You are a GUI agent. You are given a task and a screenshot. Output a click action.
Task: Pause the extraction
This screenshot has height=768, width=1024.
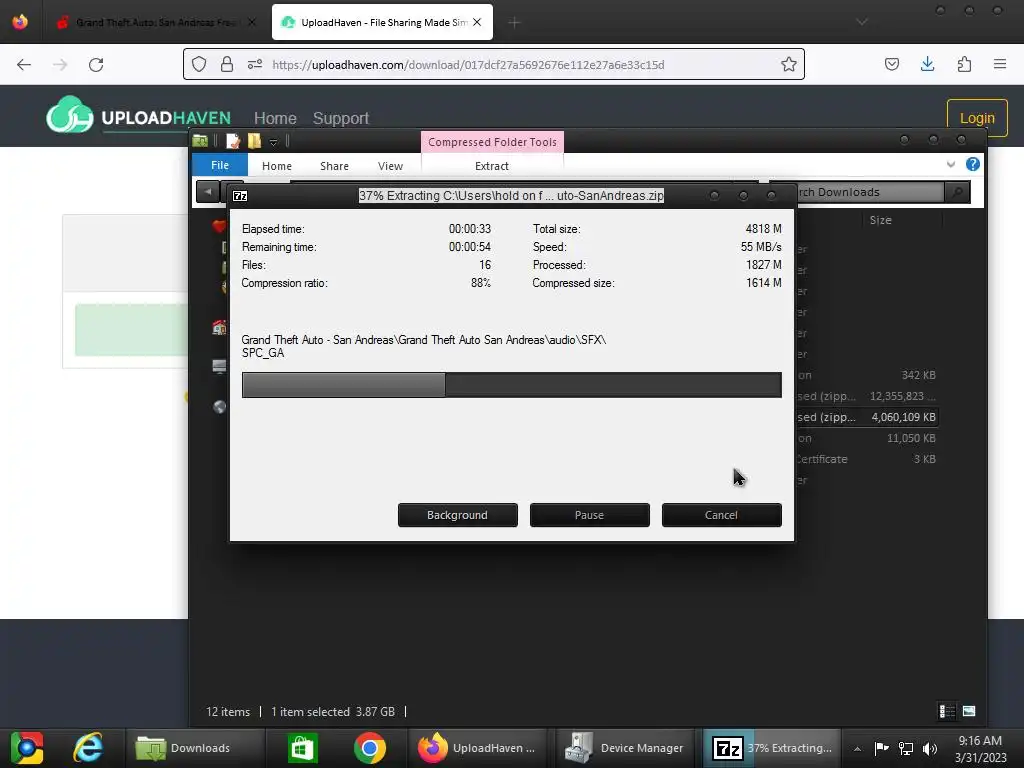pyautogui.click(x=589, y=515)
